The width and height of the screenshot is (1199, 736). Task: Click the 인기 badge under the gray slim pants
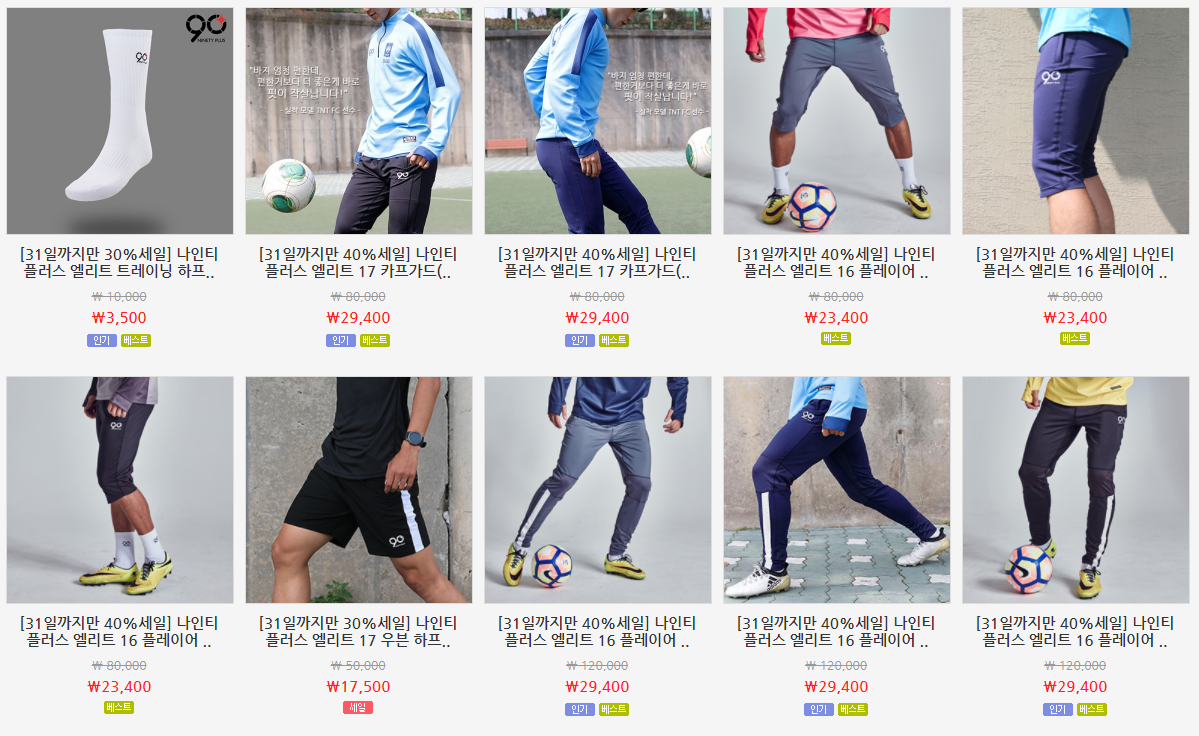(x=580, y=709)
